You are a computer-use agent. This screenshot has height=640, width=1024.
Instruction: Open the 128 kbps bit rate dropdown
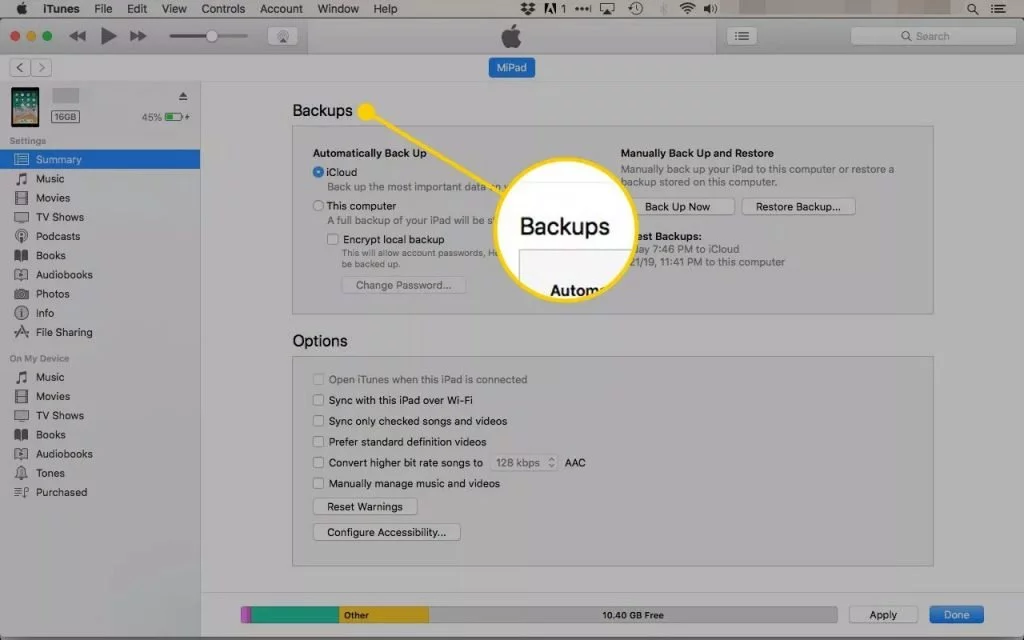click(524, 463)
